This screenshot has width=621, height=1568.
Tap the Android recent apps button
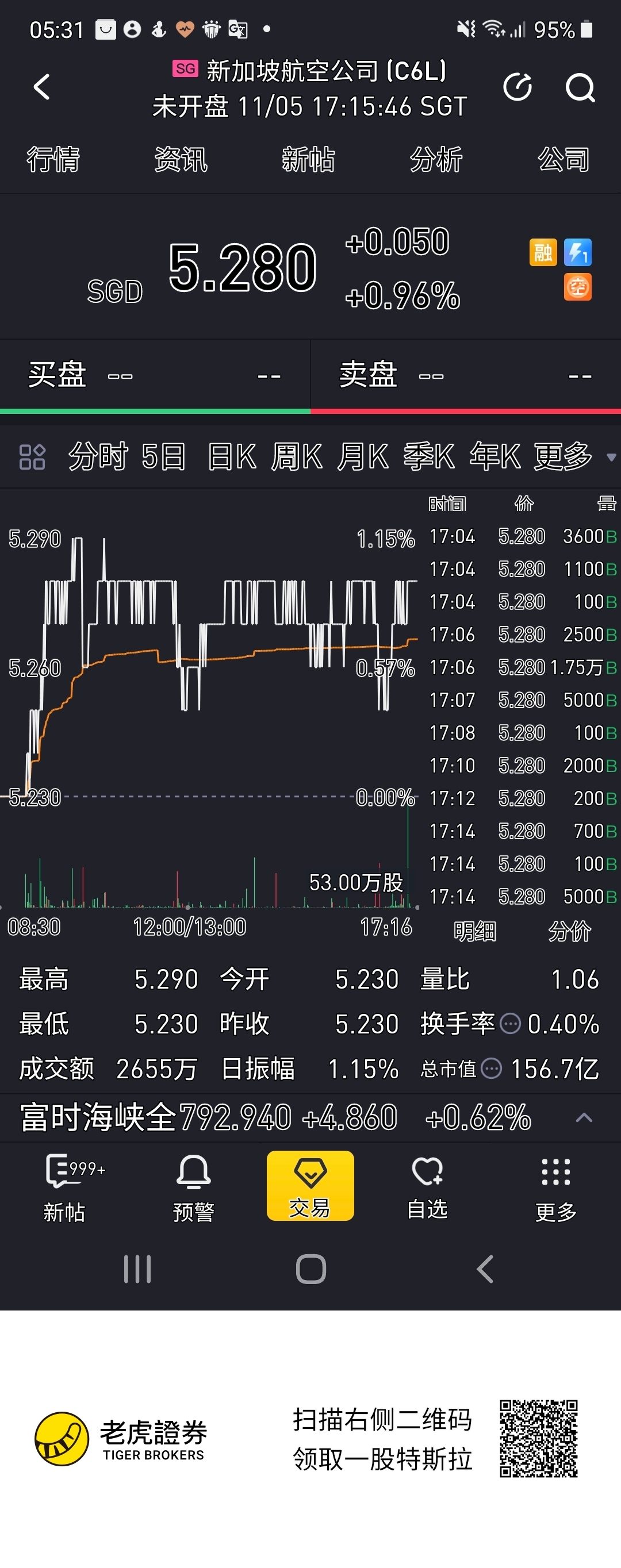(x=137, y=1269)
